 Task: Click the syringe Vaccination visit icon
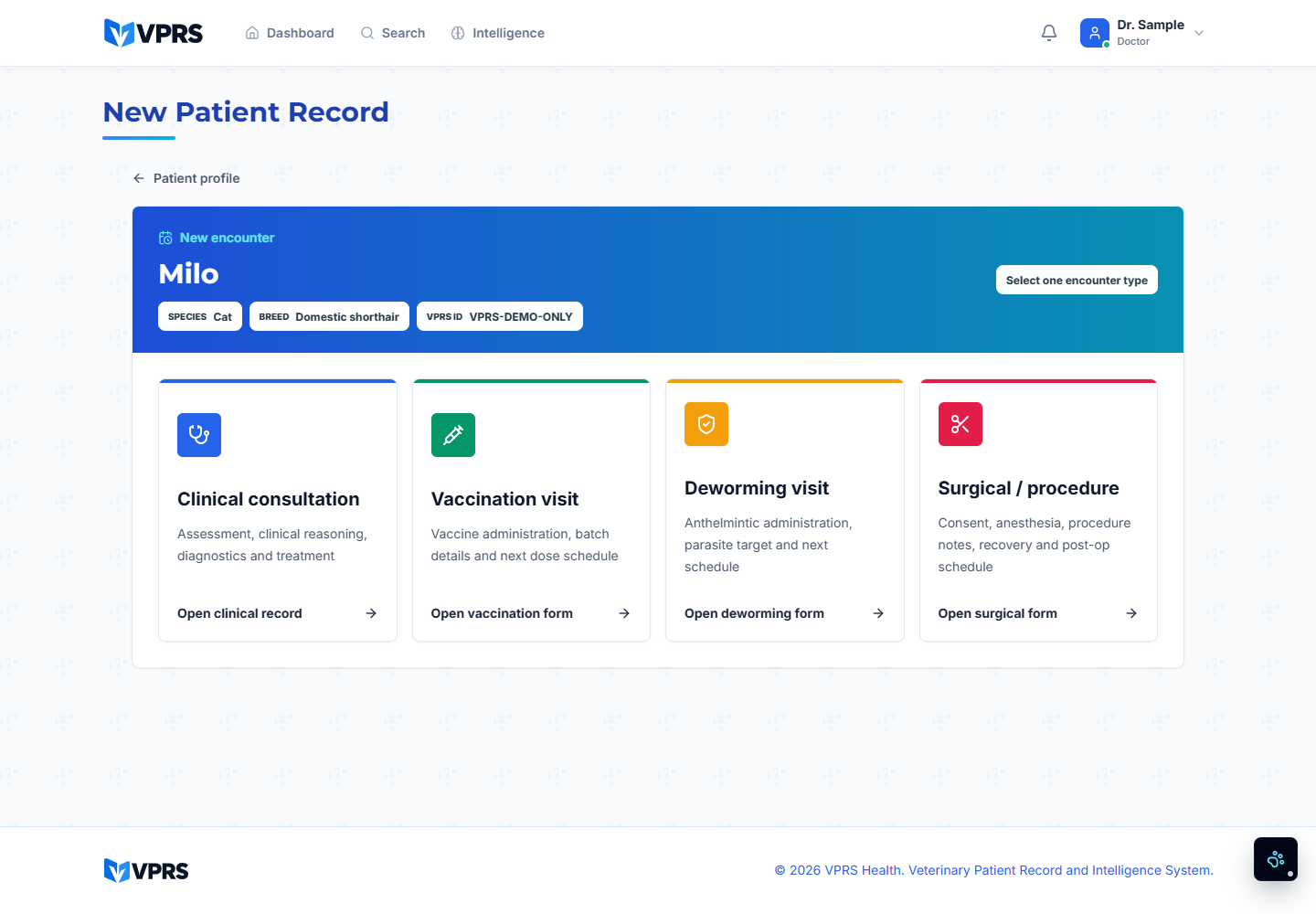click(453, 435)
